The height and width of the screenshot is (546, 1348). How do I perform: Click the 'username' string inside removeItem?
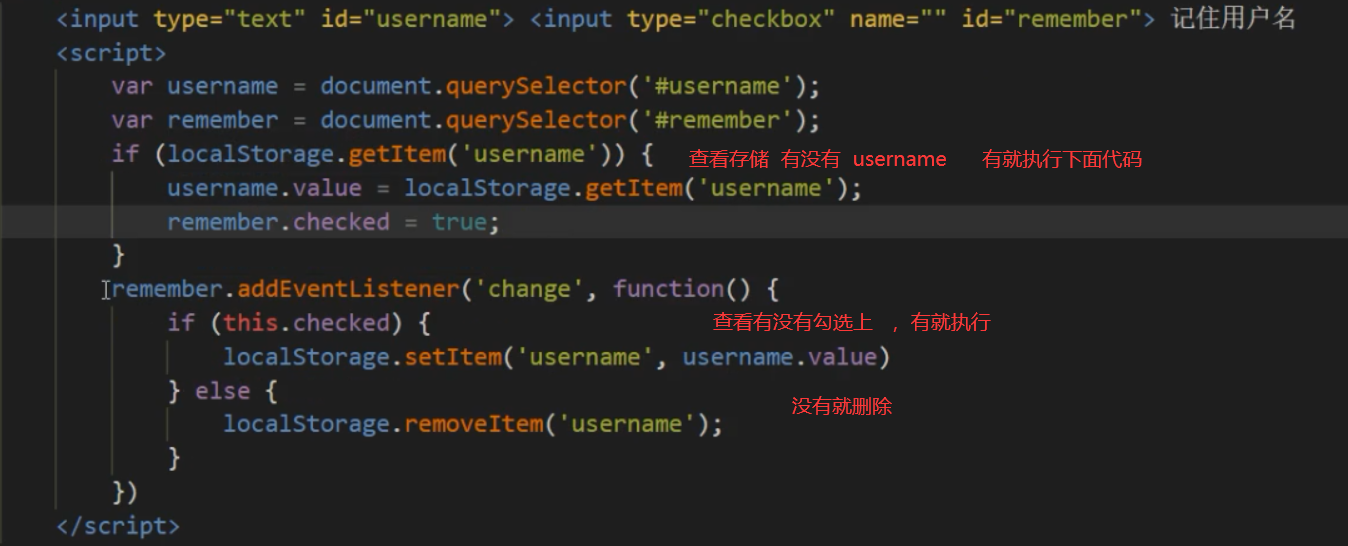626,424
